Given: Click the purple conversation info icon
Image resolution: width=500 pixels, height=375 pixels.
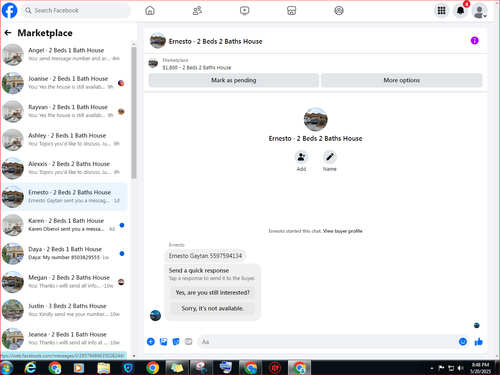Looking at the screenshot, I should click(x=475, y=41).
